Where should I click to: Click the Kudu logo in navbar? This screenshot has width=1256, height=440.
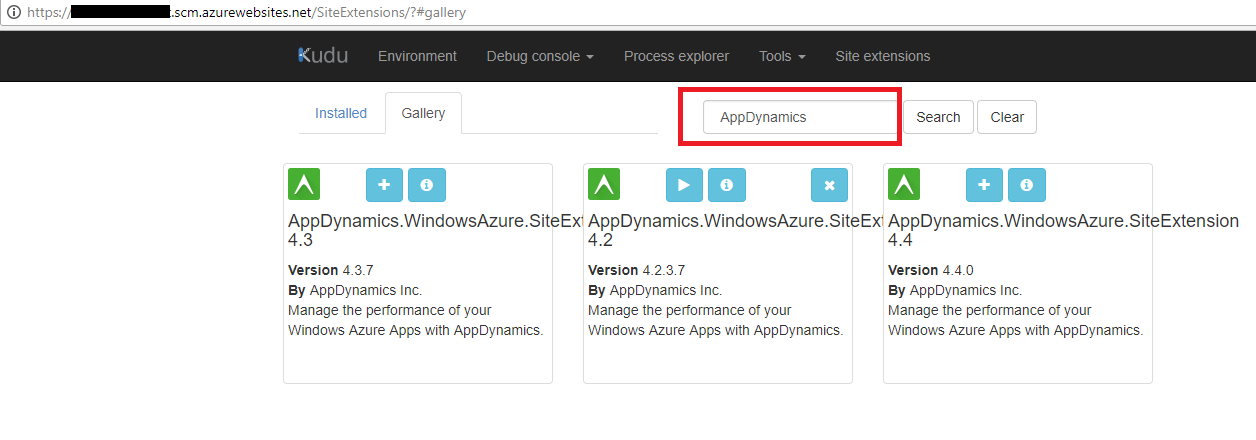323,56
